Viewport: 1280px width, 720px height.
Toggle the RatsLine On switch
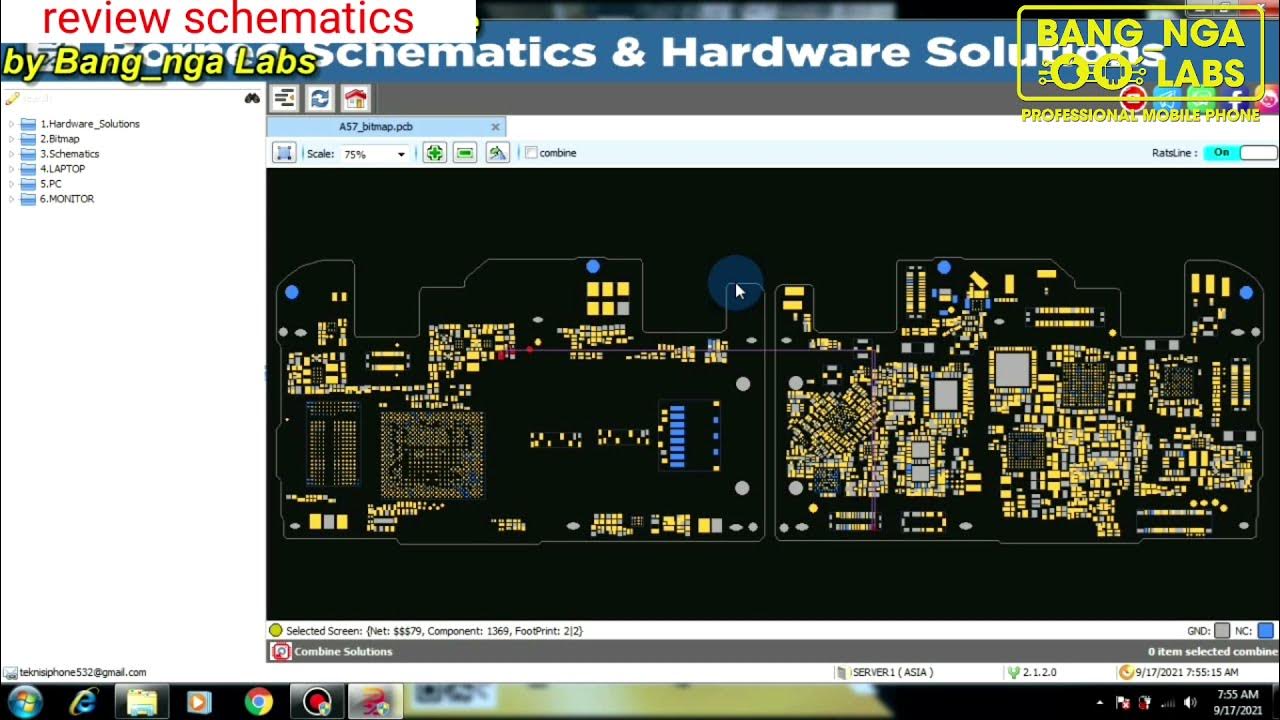1240,153
